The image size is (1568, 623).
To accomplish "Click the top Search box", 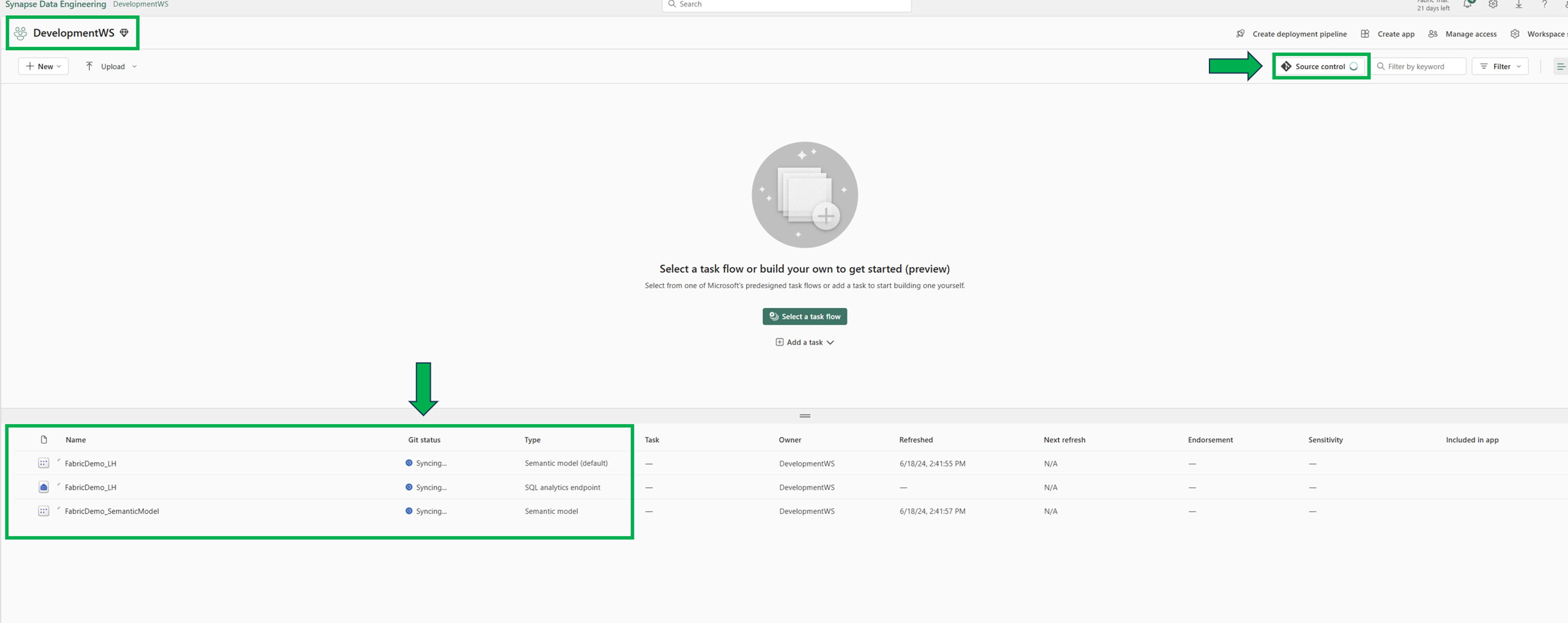I will 786,5.
